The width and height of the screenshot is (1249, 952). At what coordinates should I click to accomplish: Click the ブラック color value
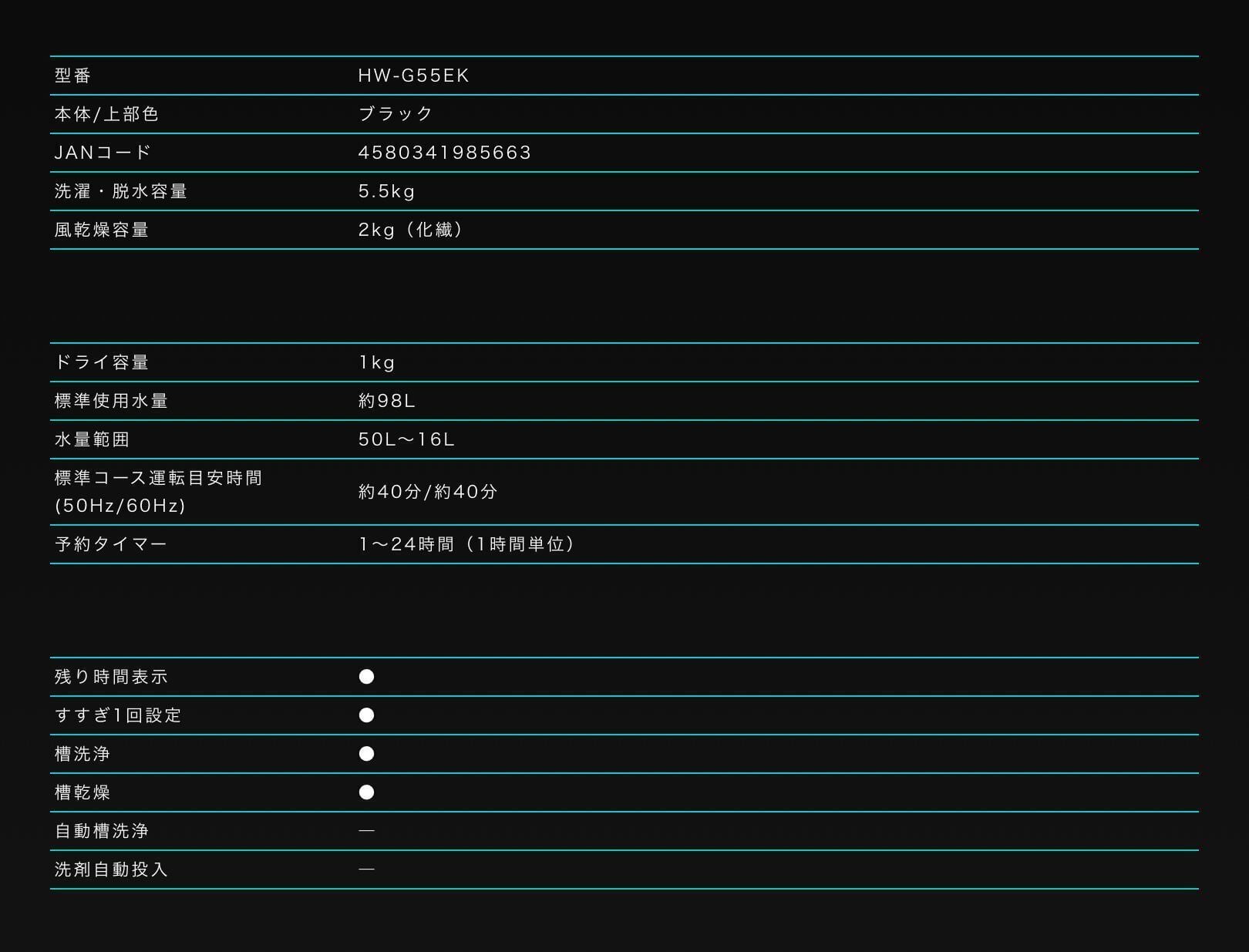click(x=396, y=114)
